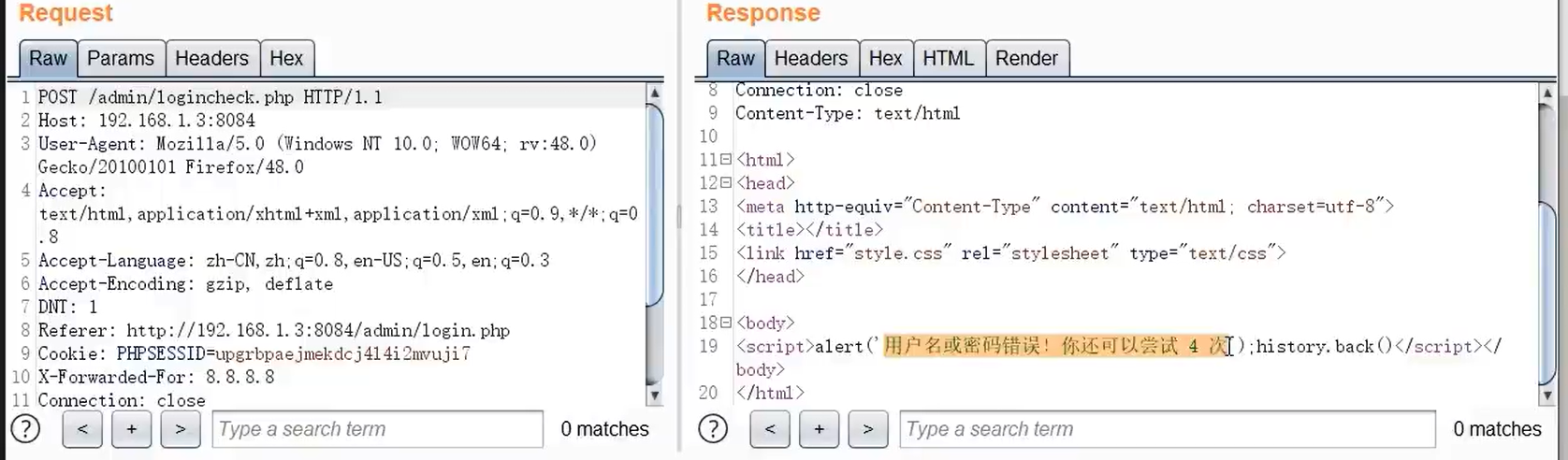
Task: Click the POST /admin/logincheck.php request line
Action: pos(210,97)
